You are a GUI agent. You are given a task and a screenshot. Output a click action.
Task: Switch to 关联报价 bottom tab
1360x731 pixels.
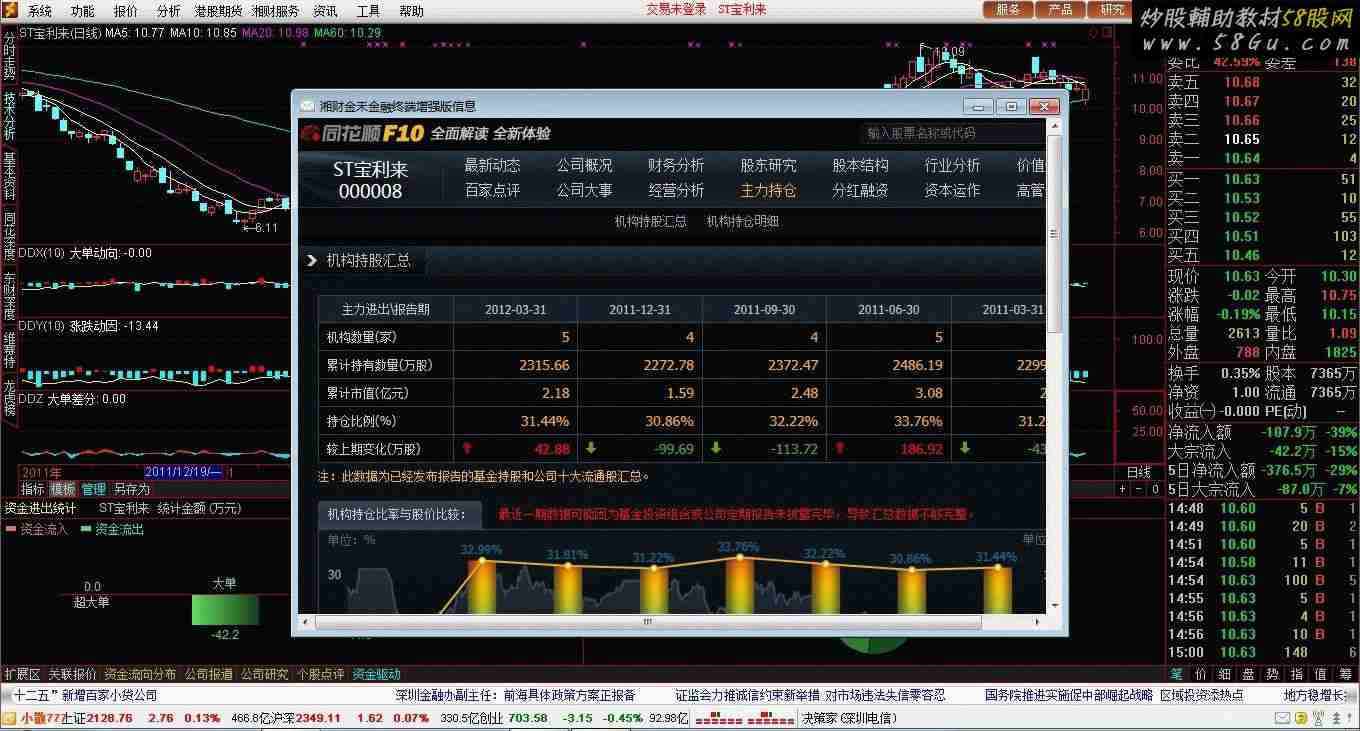[x=73, y=674]
